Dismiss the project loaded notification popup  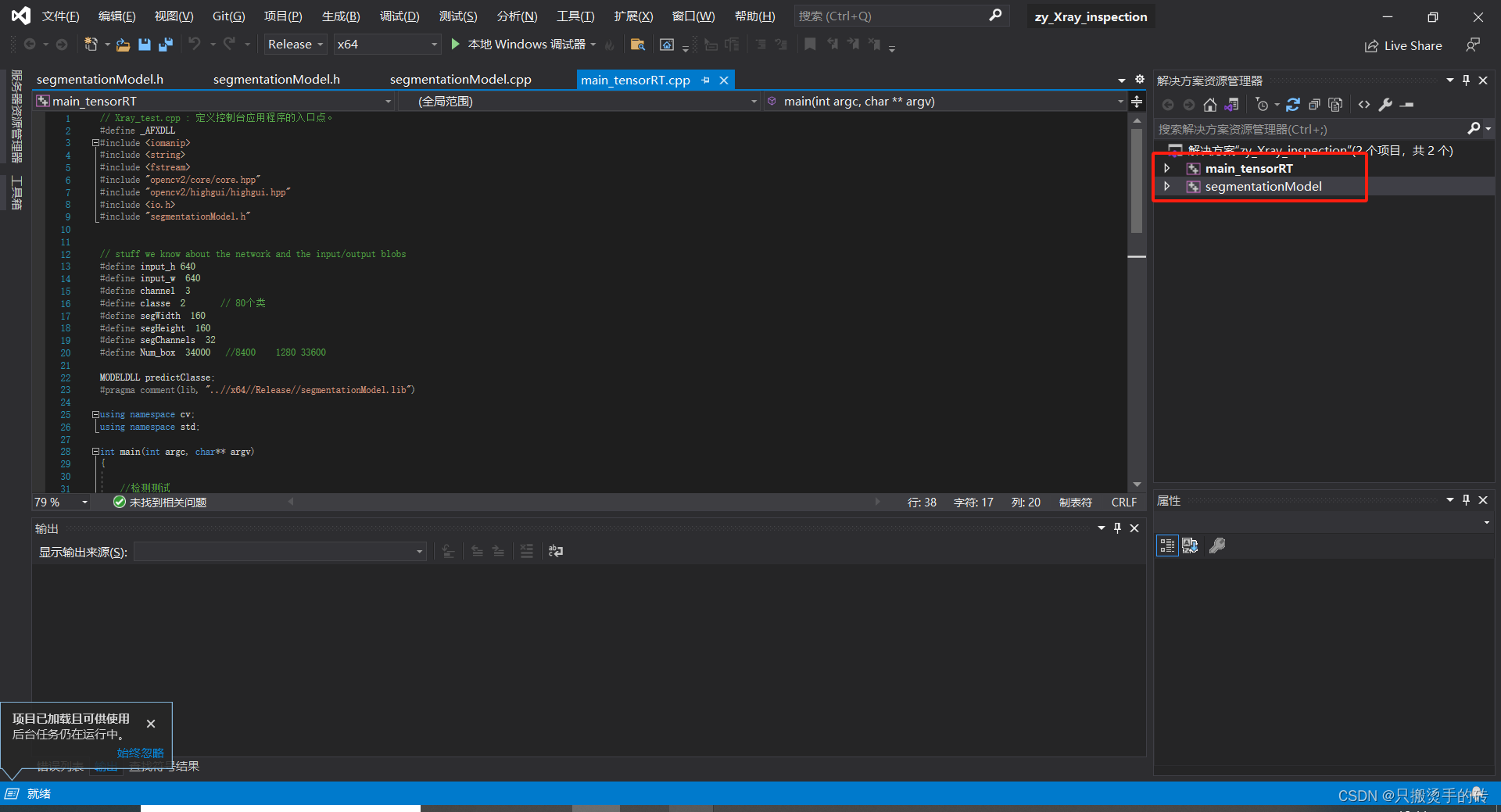point(151,724)
